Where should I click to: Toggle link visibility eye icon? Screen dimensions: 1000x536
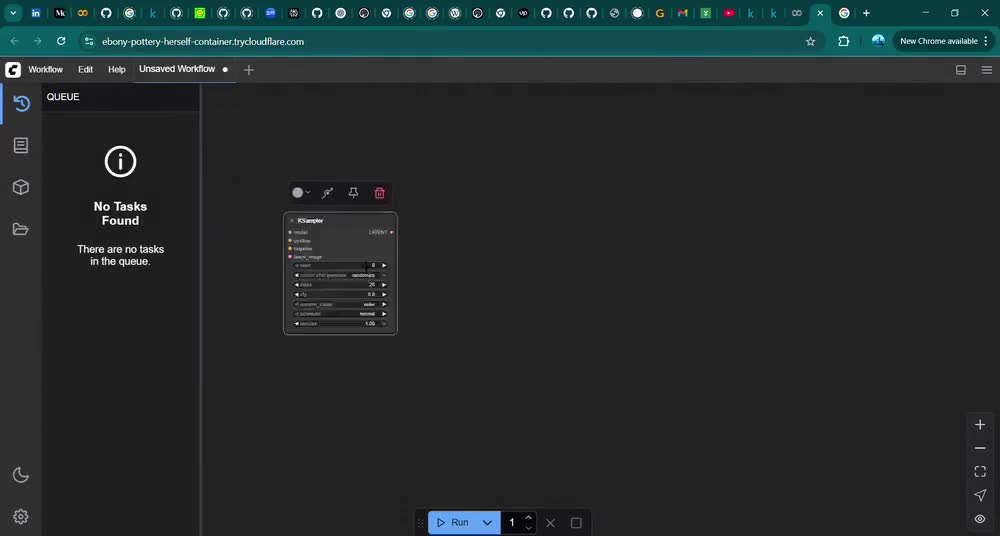point(980,519)
